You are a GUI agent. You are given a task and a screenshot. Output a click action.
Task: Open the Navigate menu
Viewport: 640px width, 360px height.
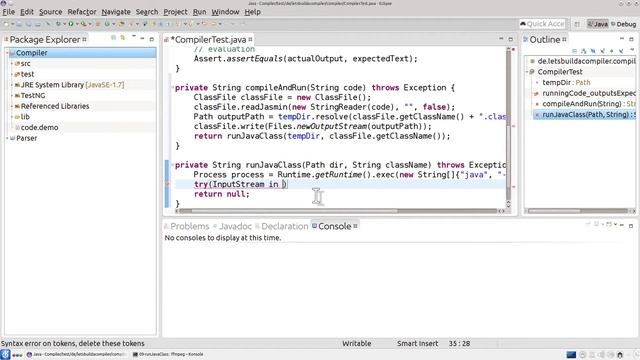pyautogui.click(x=116, y=12)
